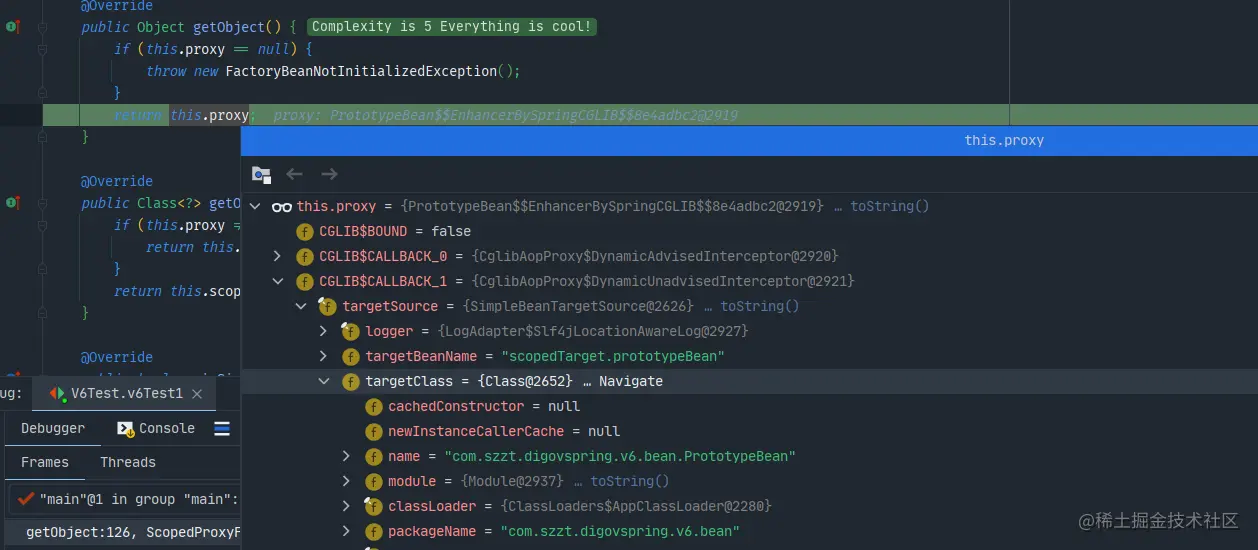Select the {ClassLoaders$AppClassLoader@2280} value
1258x550 pixels.
click(636, 506)
